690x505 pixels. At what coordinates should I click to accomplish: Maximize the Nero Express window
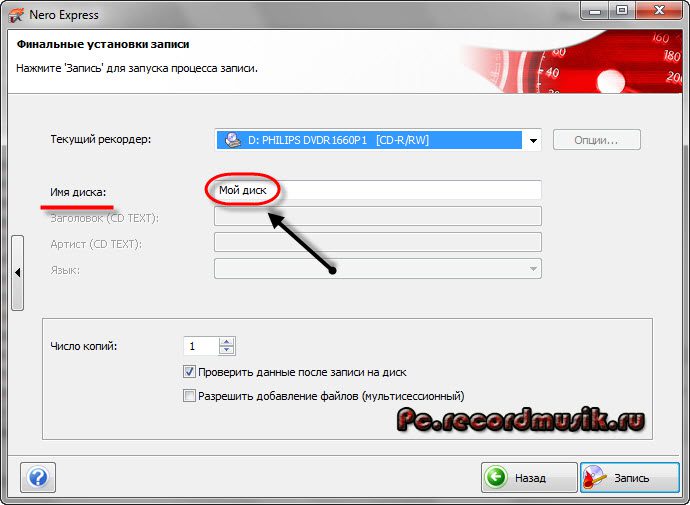coord(621,11)
